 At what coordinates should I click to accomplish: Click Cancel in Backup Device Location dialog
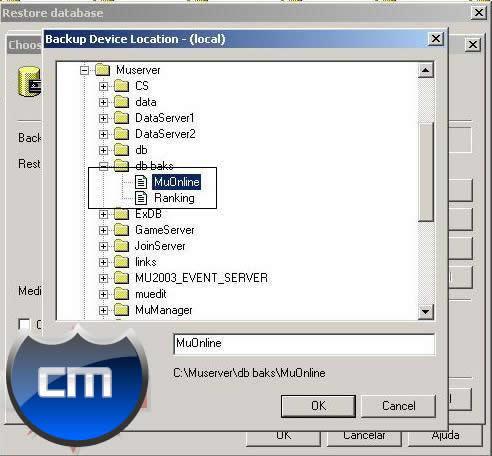[x=398, y=406]
